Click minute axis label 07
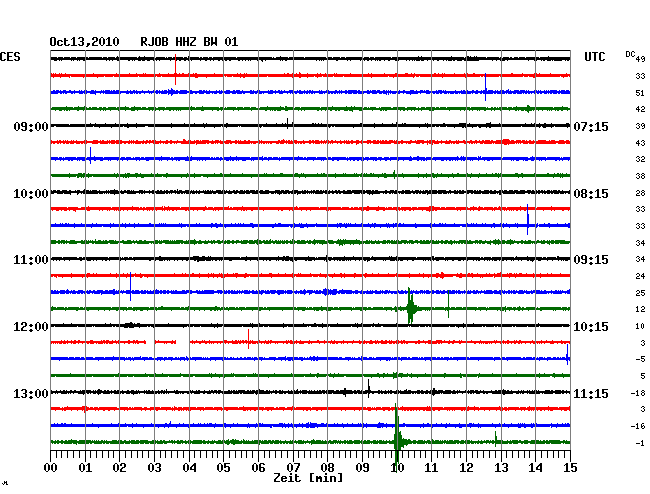The image size is (650, 494). (293, 468)
